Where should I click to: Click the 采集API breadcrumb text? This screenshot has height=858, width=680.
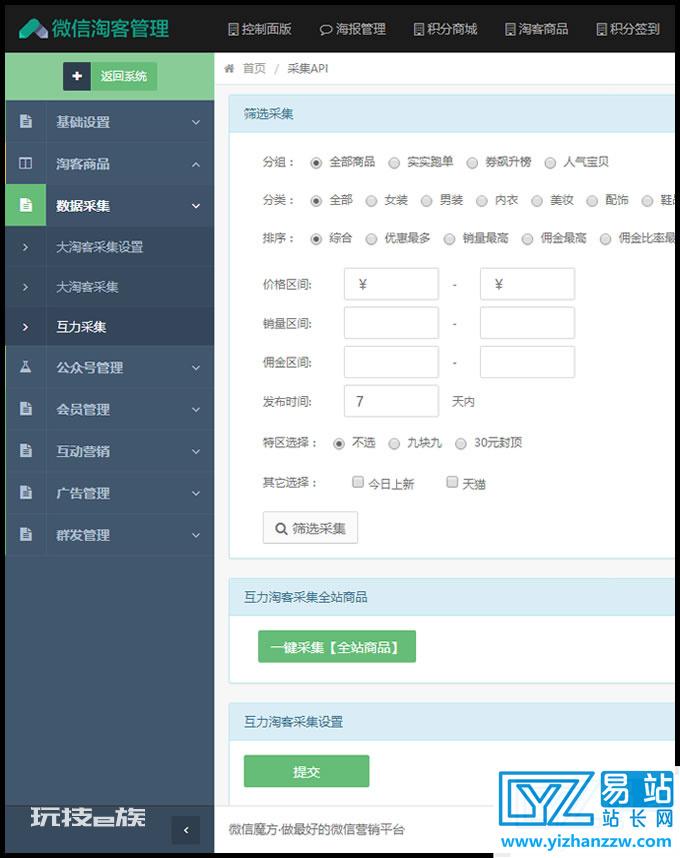point(307,68)
